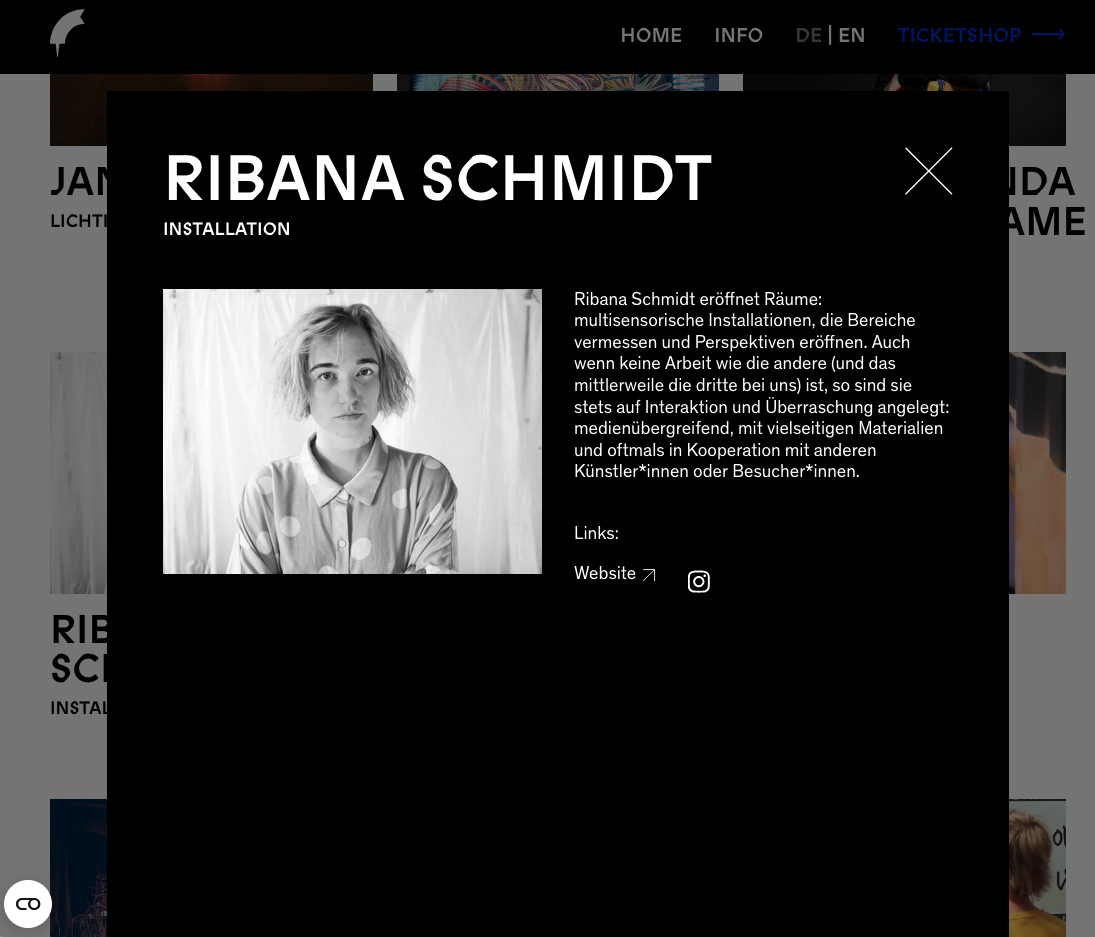Close the Ribana Schmidt popup with the X
Viewport: 1095px width, 937px height.
(x=928, y=171)
